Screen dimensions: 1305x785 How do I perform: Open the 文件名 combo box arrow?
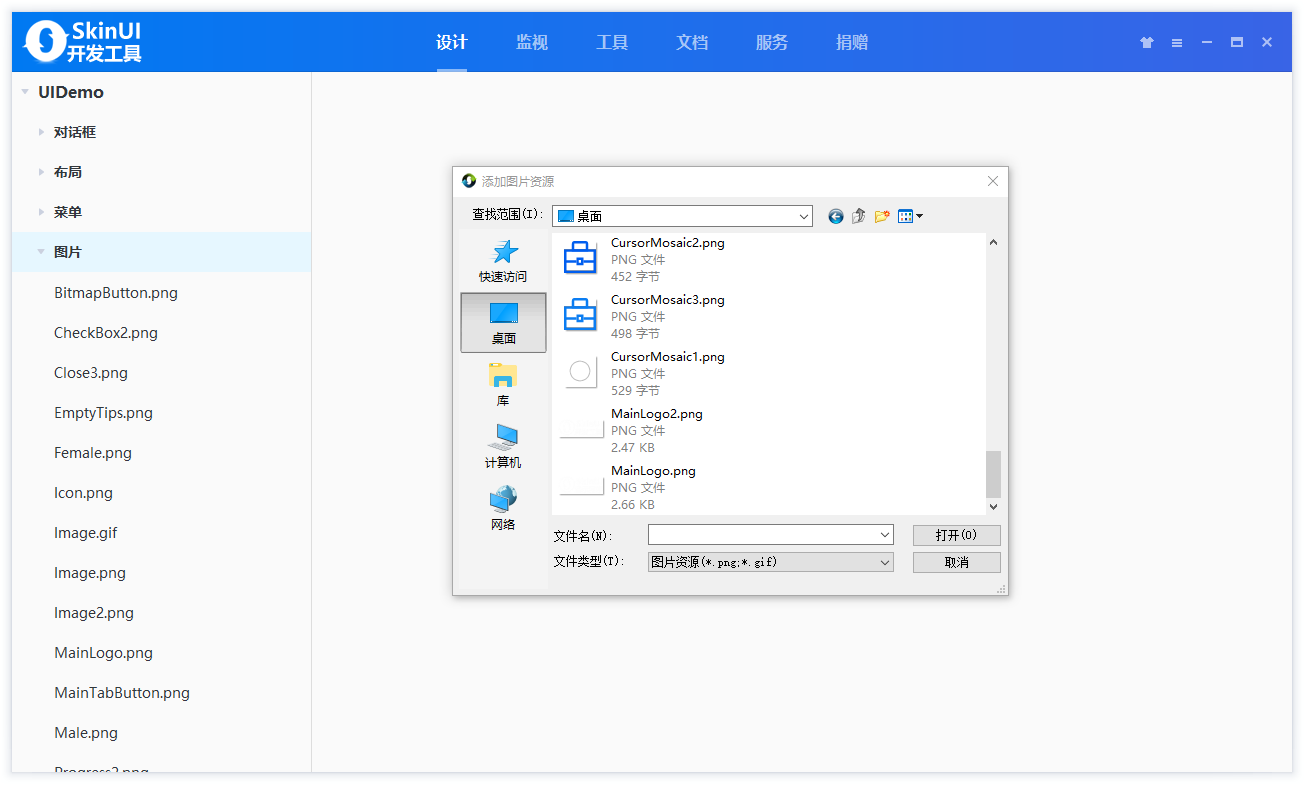tap(885, 535)
